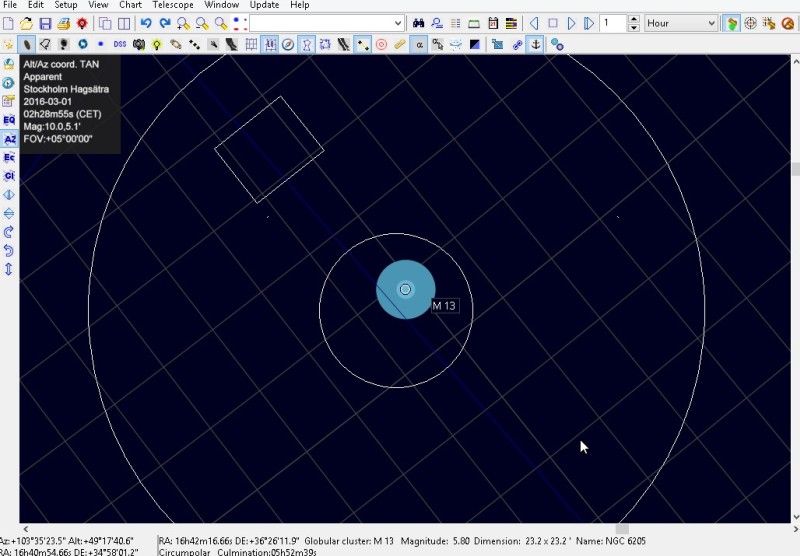This screenshot has width=800, height=556.
Task: Click the anchor lock icon
Action: tap(535, 45)
